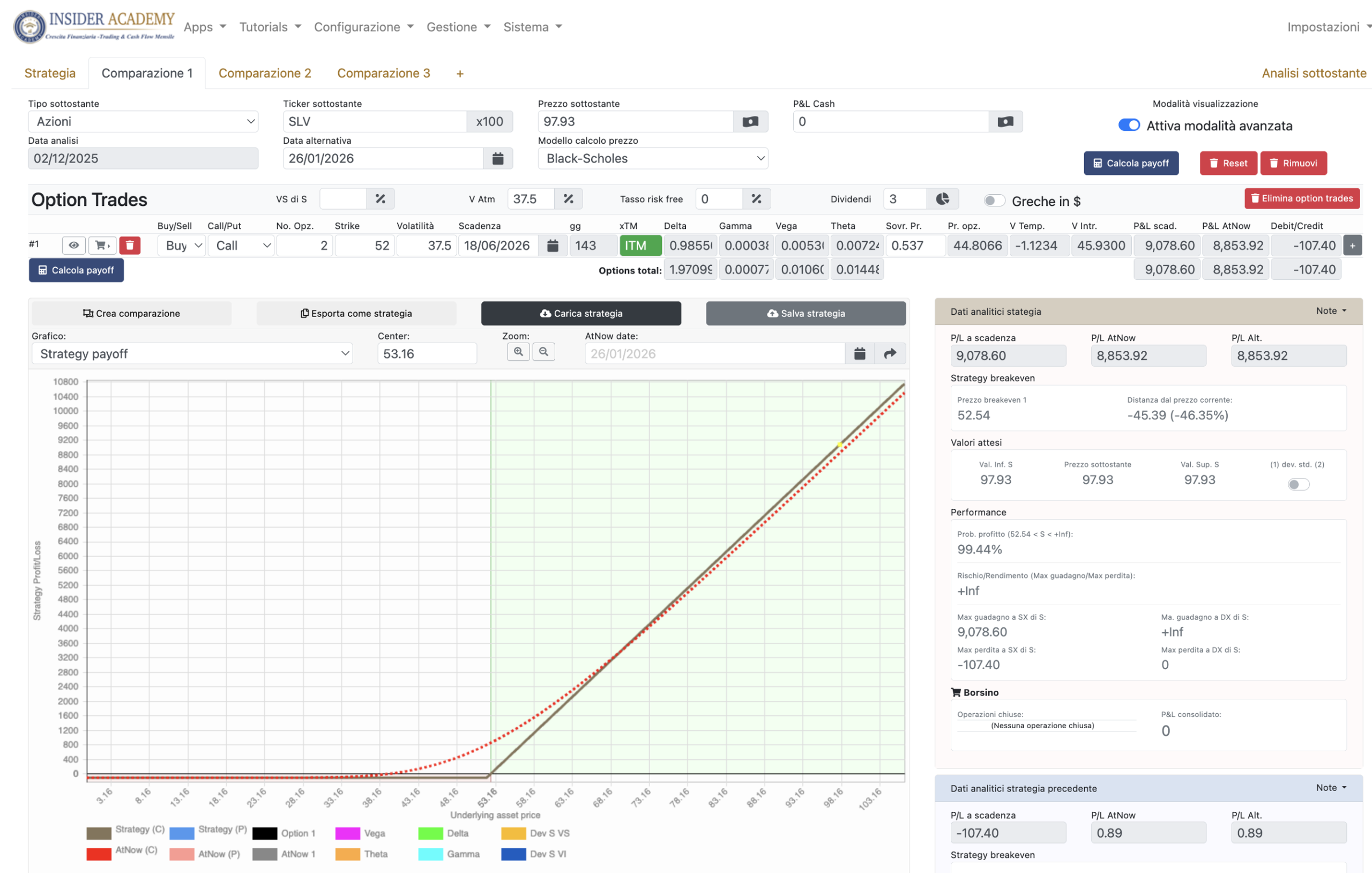The height and width of the screenshot is (873, 1372).
Task: Open Gestione menu
Action: pyautogui.click(x=459, y=27)
